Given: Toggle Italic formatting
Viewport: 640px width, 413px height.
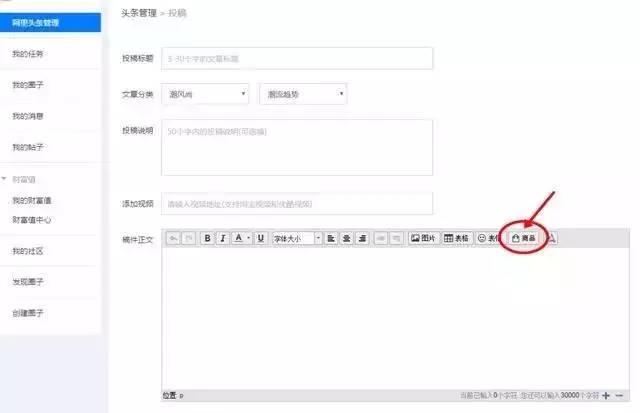Looking at the screenshot, I should click(x=222, y=238).
